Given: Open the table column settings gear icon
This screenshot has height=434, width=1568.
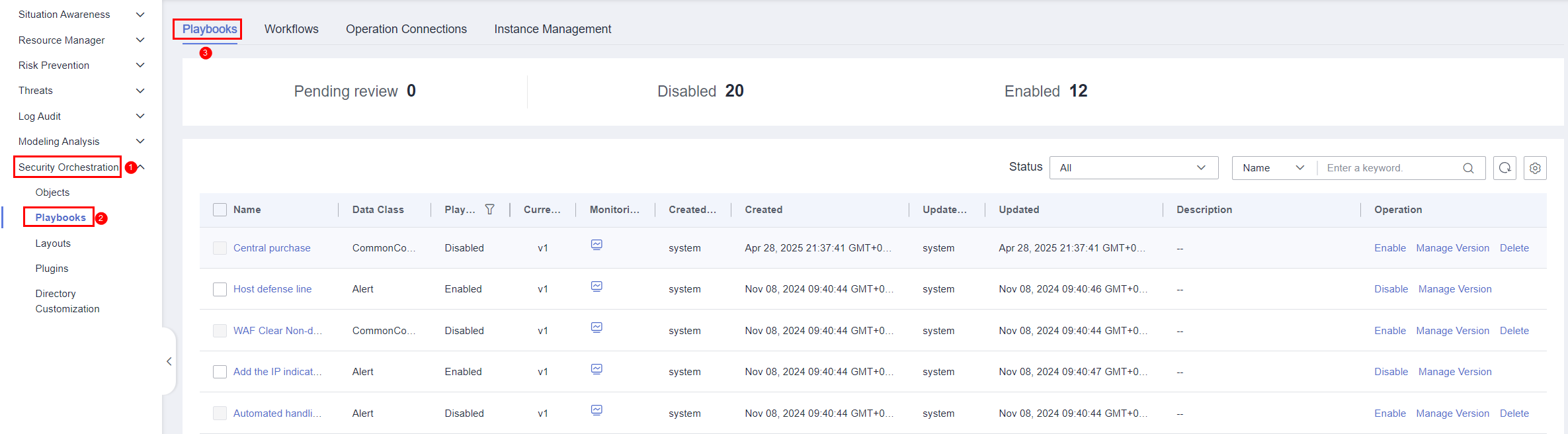Looking at the screenshot, I should (1535, 168).
